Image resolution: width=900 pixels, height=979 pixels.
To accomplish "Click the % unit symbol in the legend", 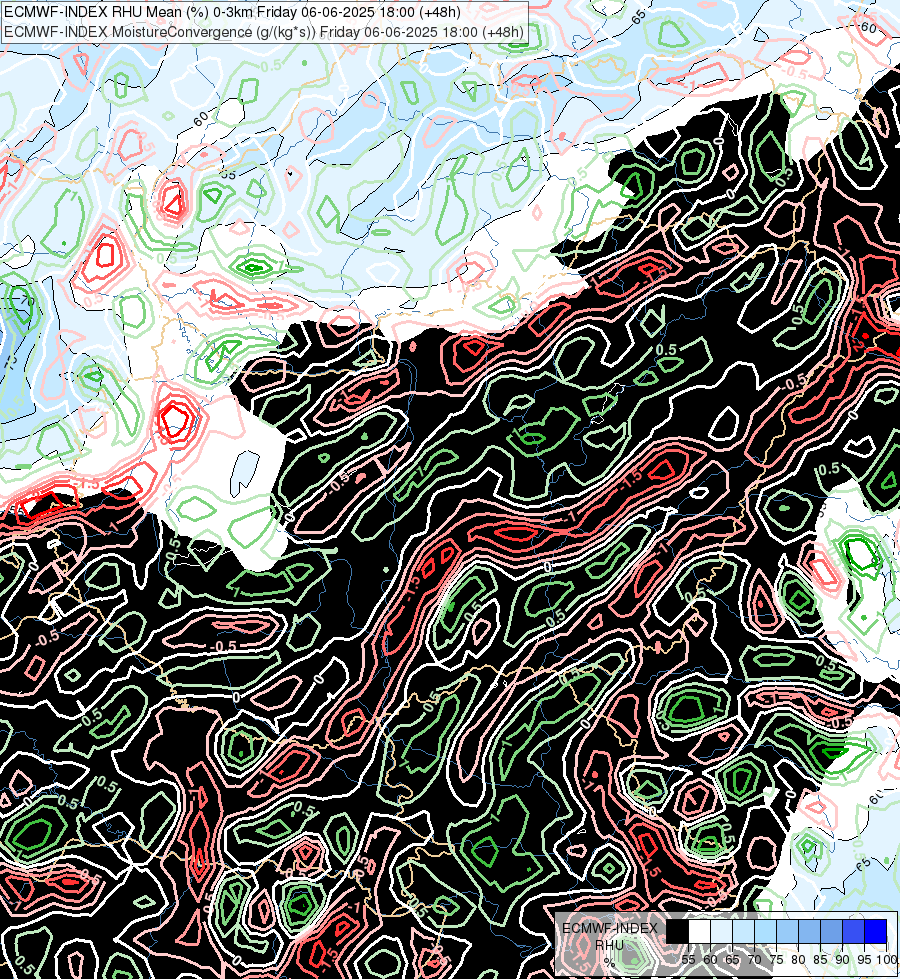I will 609,962.
